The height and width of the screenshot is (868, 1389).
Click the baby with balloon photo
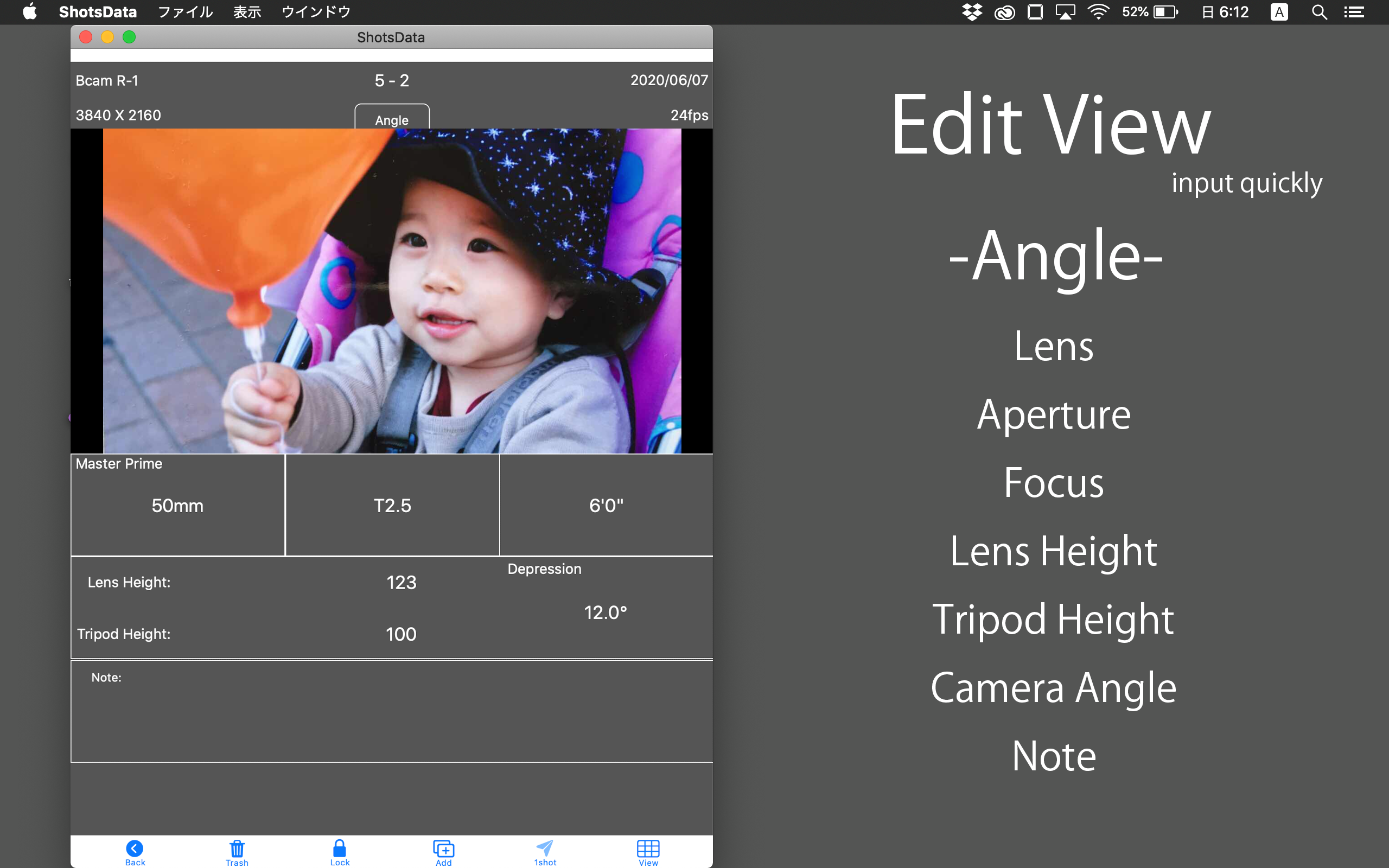pos(392,291)
